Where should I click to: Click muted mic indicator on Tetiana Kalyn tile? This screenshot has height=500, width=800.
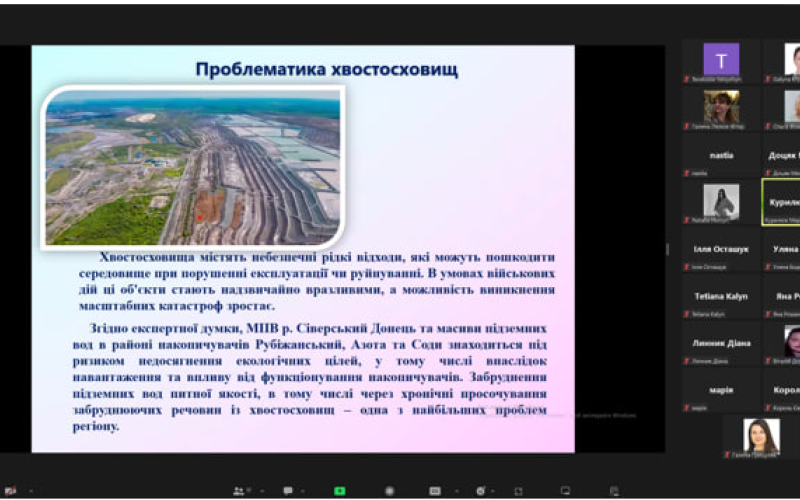(687, 314)
